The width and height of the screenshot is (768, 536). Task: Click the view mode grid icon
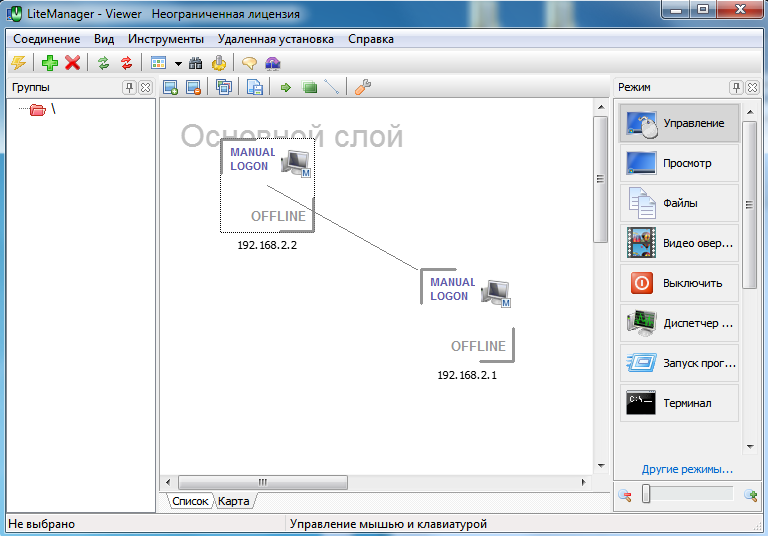(159, 63)
